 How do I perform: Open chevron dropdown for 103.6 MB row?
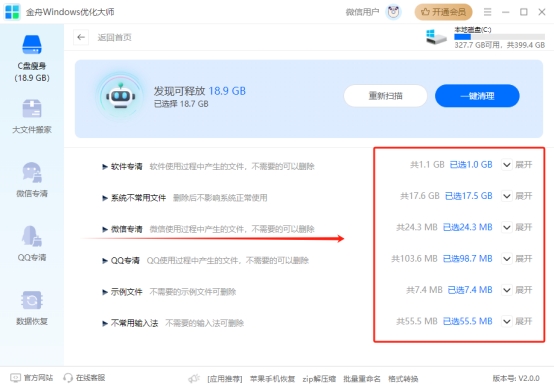point(507,259)
